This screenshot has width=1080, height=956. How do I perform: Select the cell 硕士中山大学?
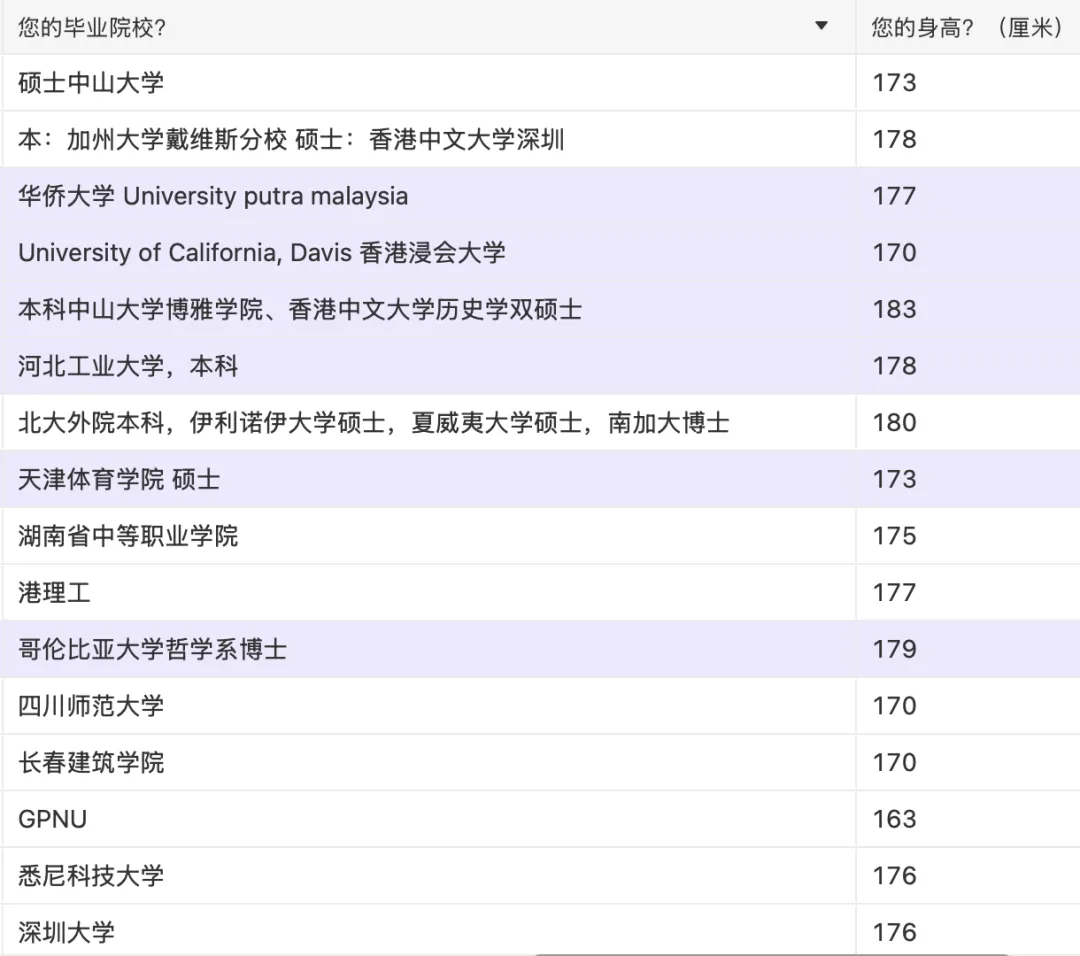(x=428, y=83)
